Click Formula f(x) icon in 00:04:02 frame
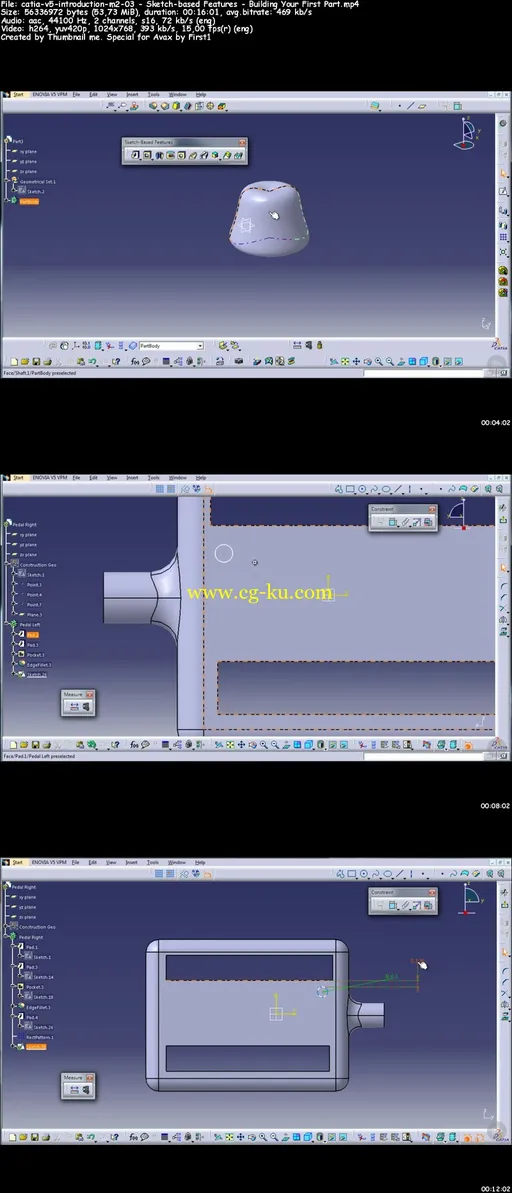The height and width of the screenshot is (1193, 512). coord(135,362)
